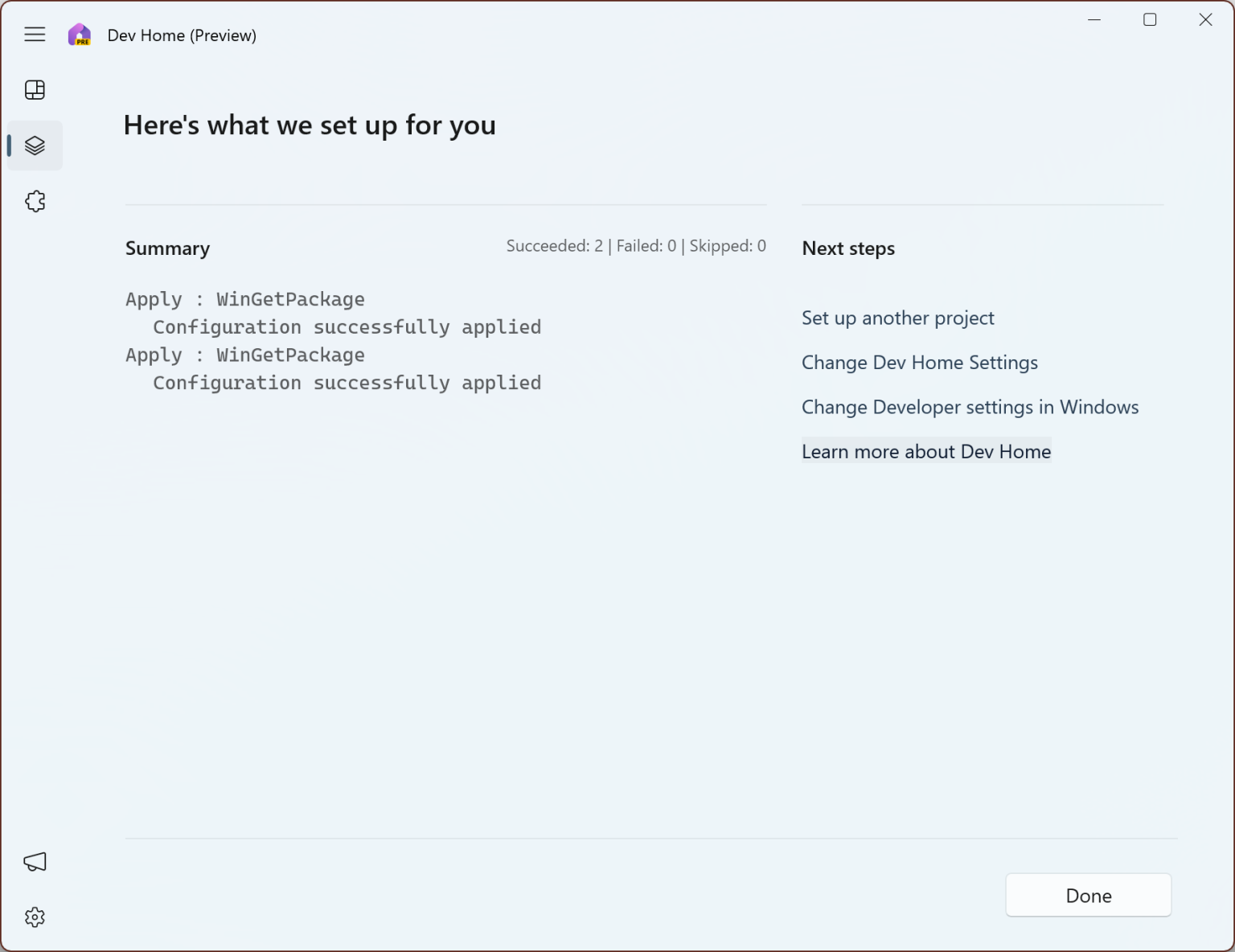Open Extensions via the puzzle piece icon
Image resolution: width=1235 pixels, height=952 pixels.
(x=35, y=201)
